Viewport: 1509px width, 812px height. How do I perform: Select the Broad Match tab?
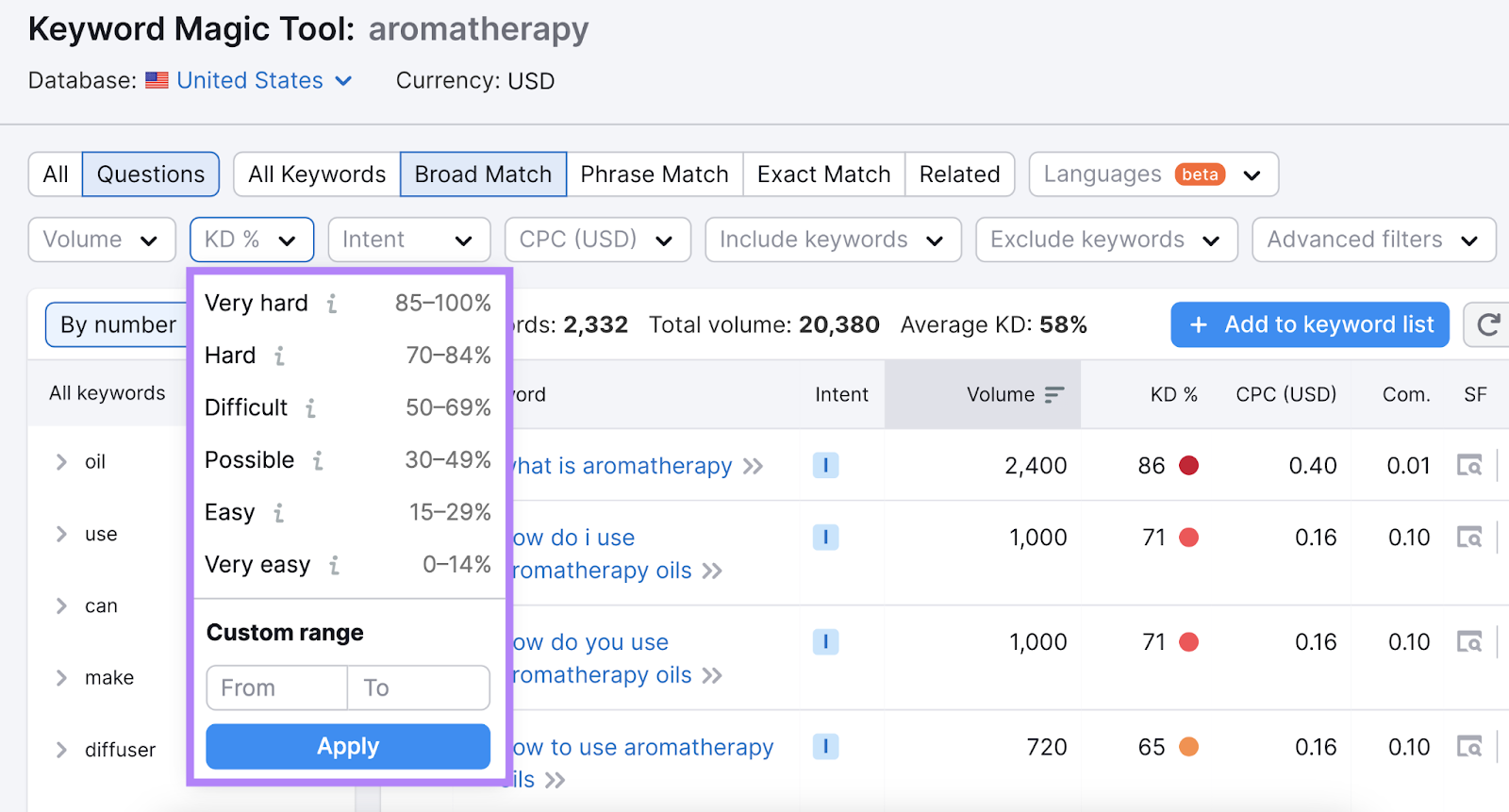tap(483, 174)
